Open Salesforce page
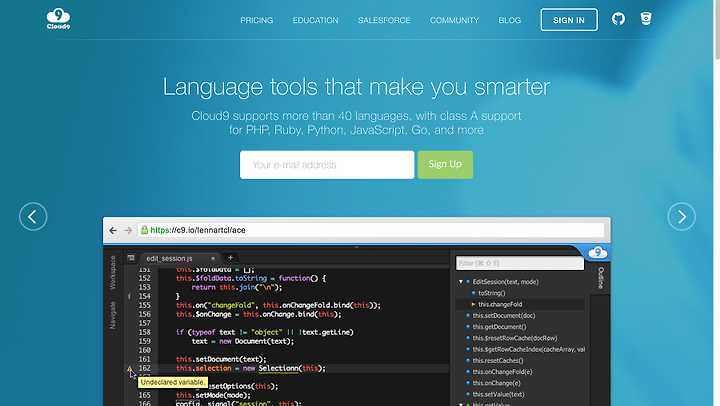This screenshot has width=720, height=406. (x=384, y=20)
